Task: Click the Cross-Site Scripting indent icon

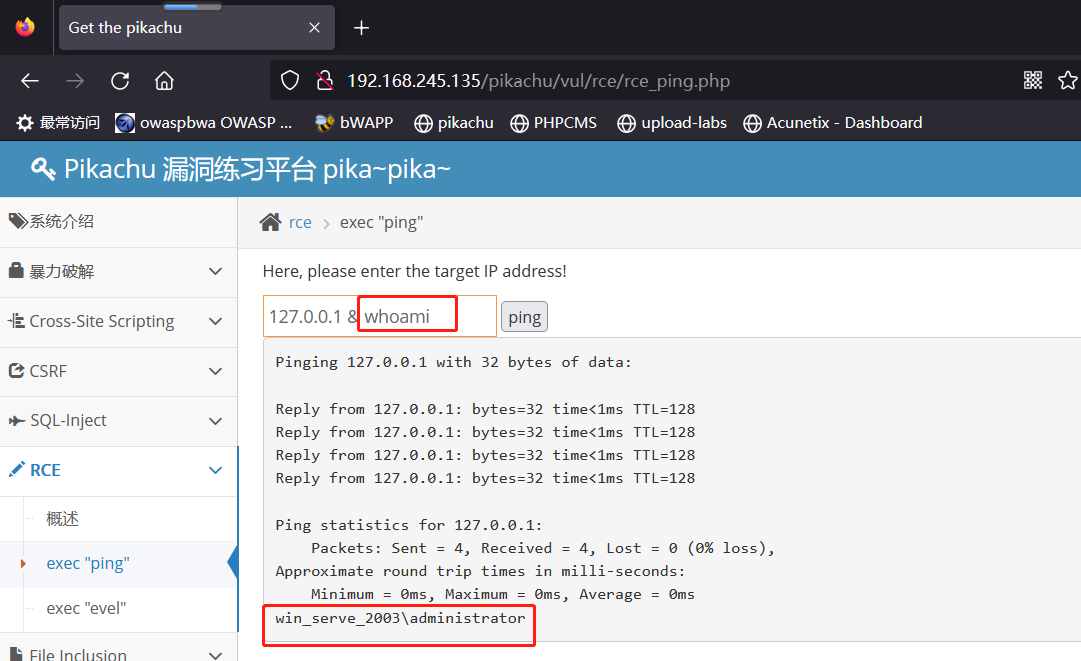Action: coord(16,321)
